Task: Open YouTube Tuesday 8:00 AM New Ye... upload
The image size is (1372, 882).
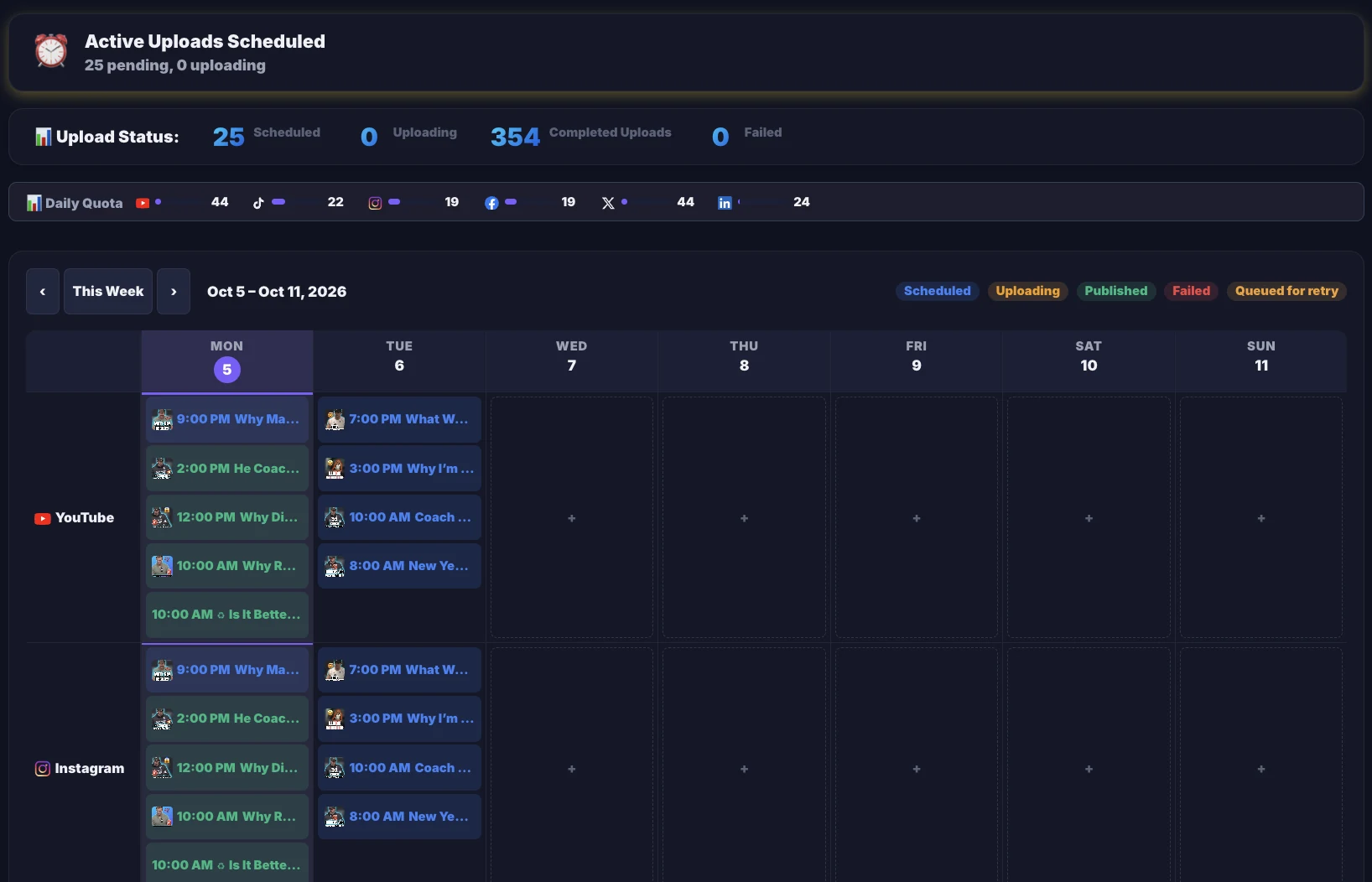Action: pos(399,566)
